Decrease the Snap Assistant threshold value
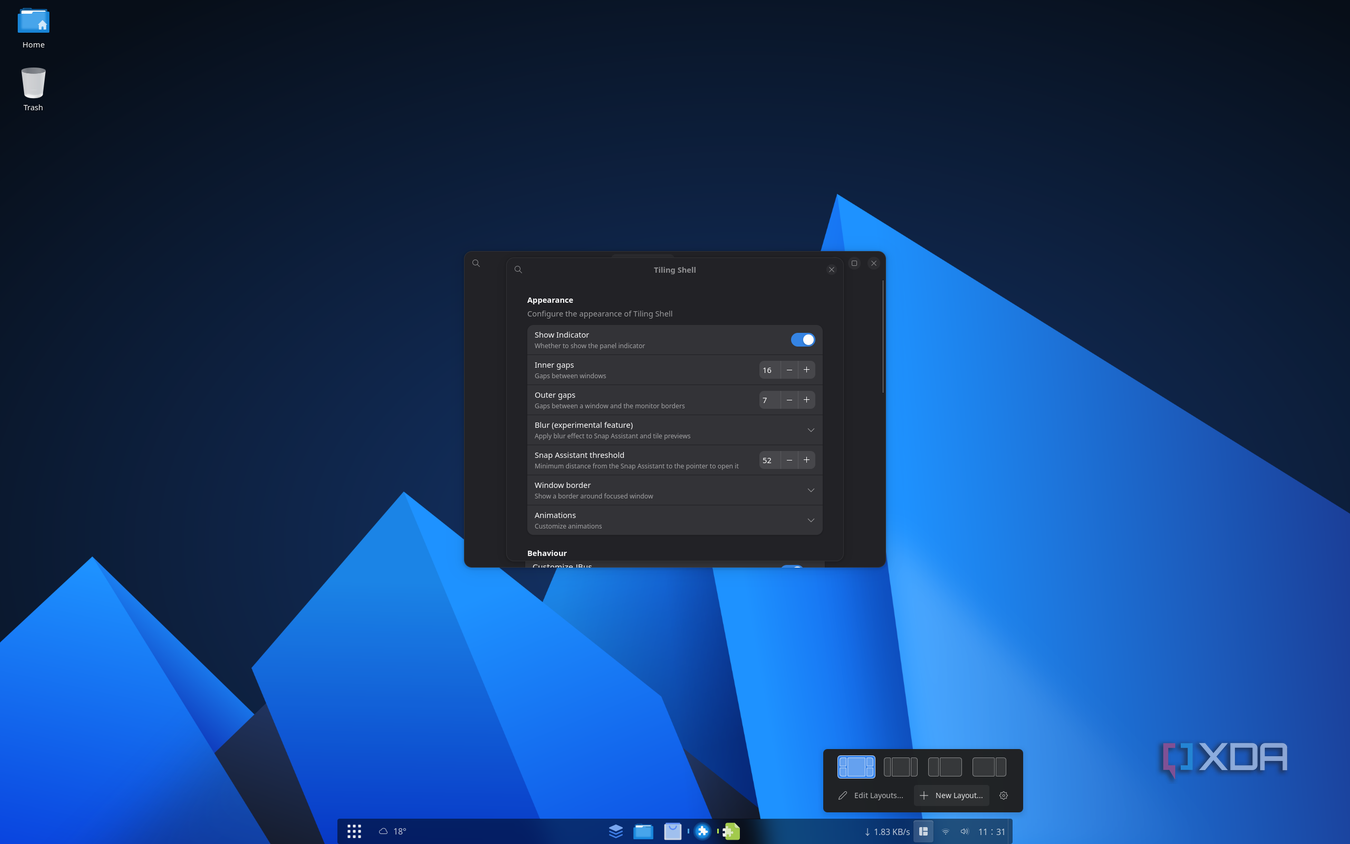1350x844 pixels. [x=789, y=460]
